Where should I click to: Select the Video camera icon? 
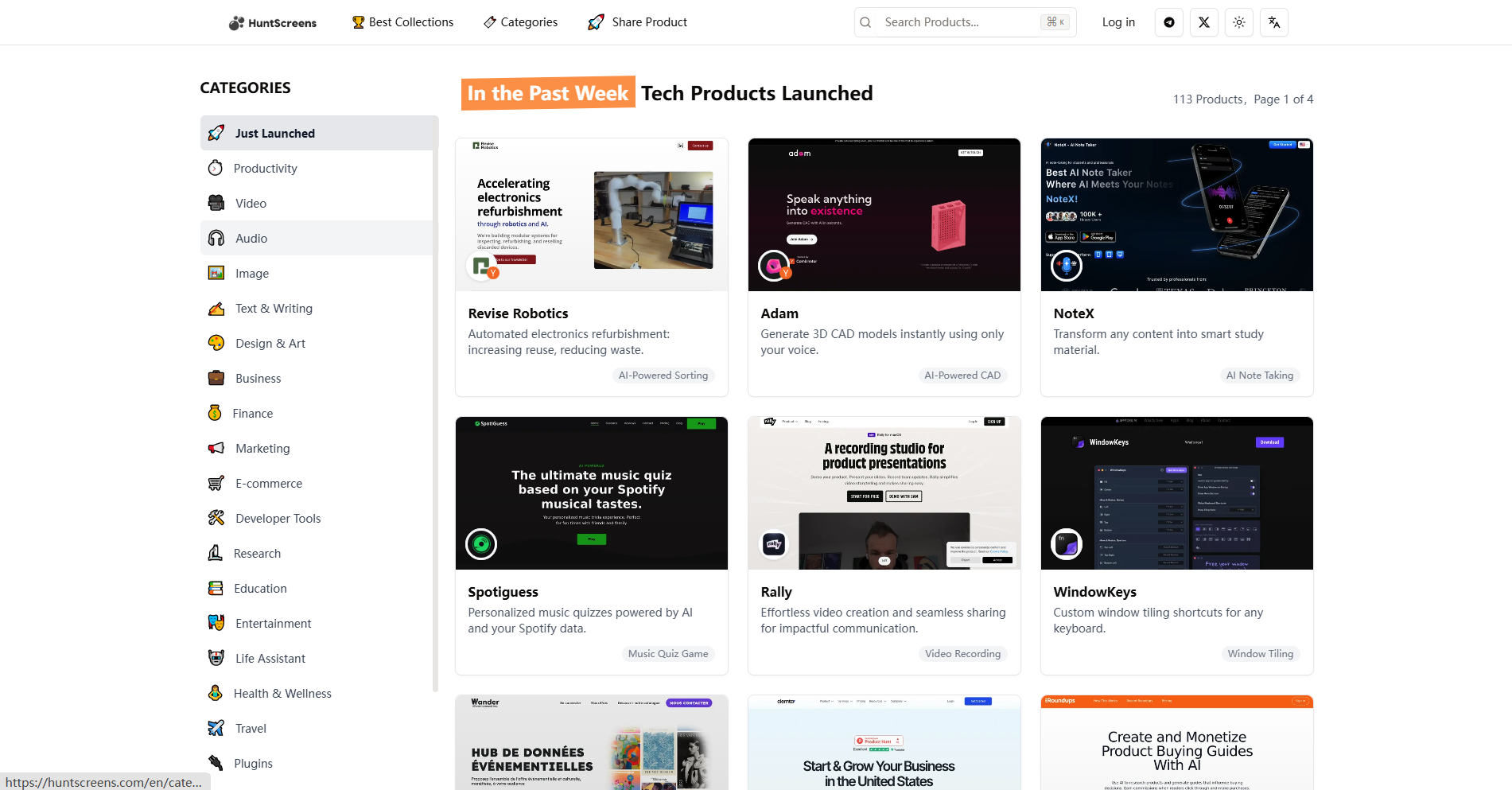[216, 203]
